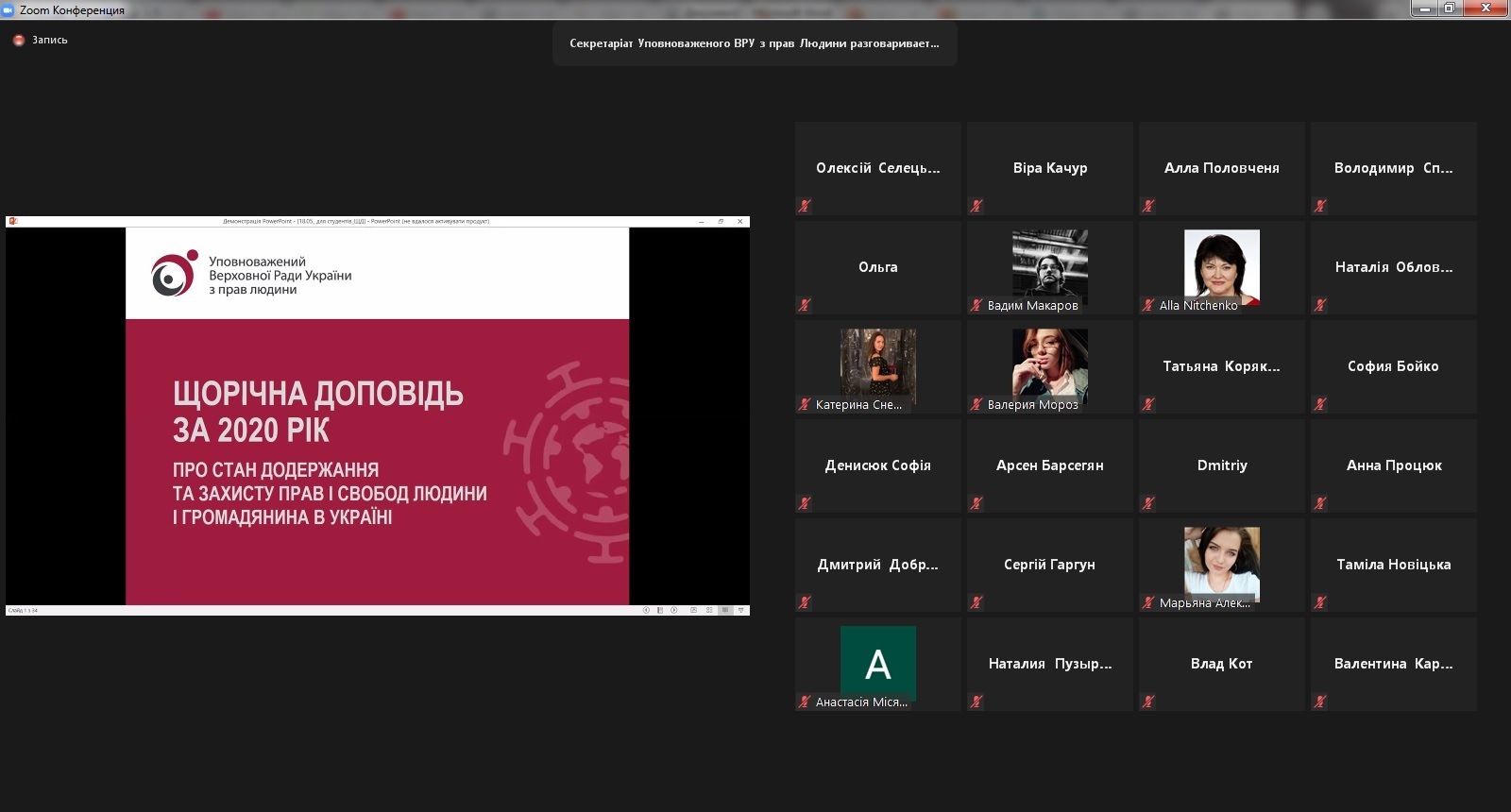Screen dimensions: 1511x812
Task: Start slideshow from PowerPoint status bar icon
Action: pyautogui.click(x=741, y=610)
